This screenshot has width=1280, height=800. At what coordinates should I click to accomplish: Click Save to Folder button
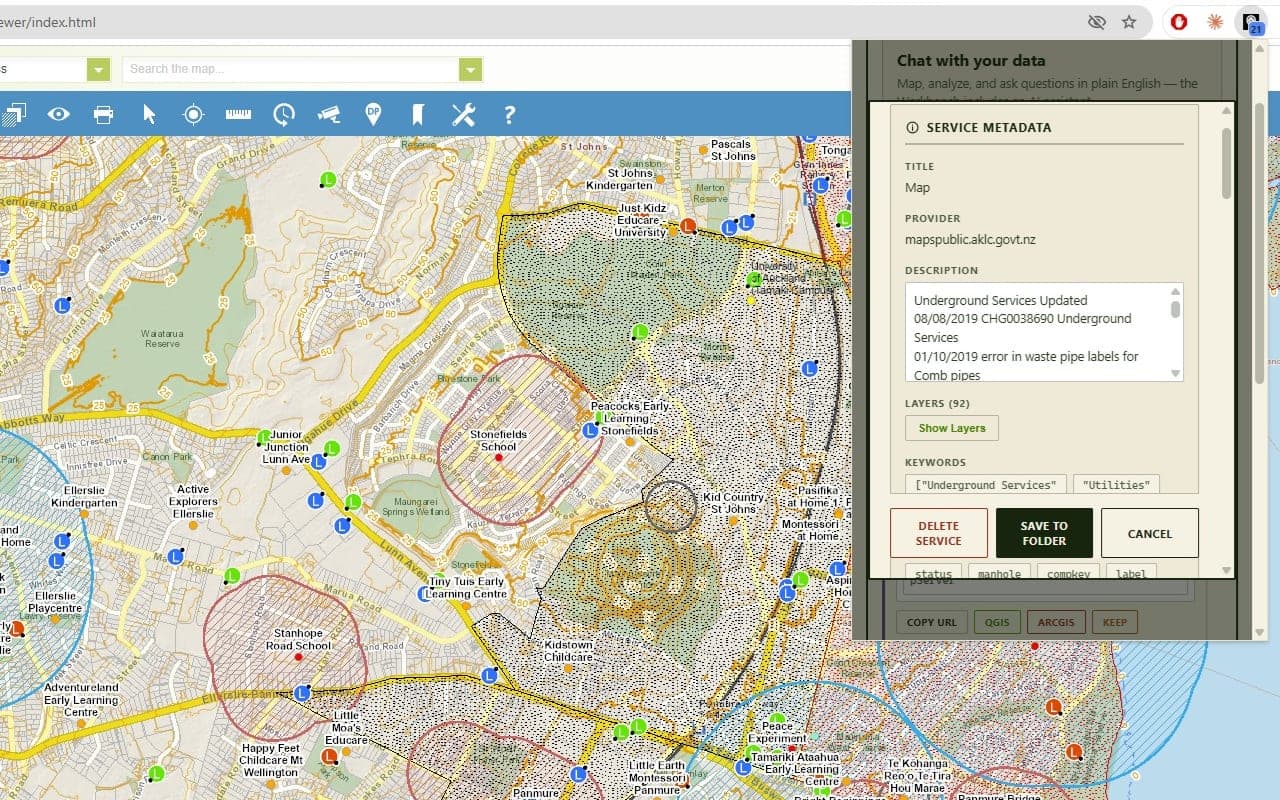[1044, 533]
